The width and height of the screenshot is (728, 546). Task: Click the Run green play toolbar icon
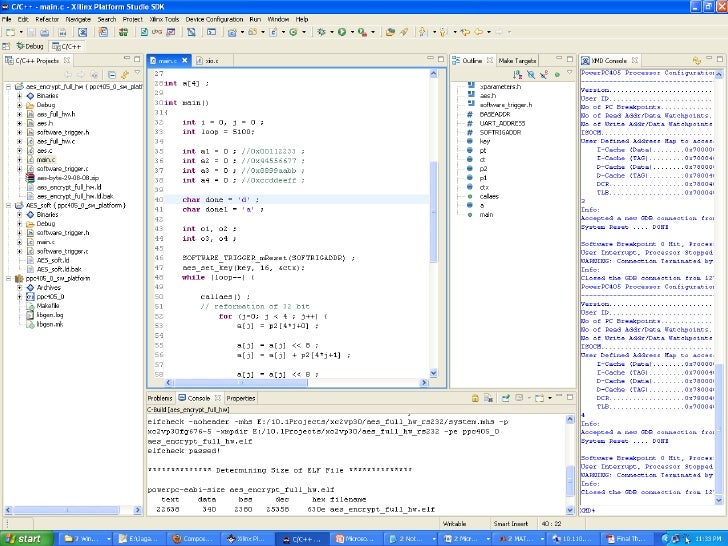[x=342, y=32]
